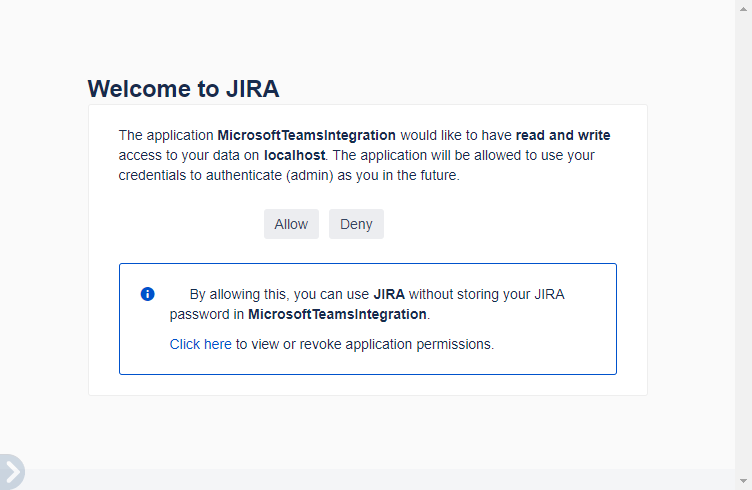Click 'password in' text in info box
752x490 pixels.
tap(206, 314)
